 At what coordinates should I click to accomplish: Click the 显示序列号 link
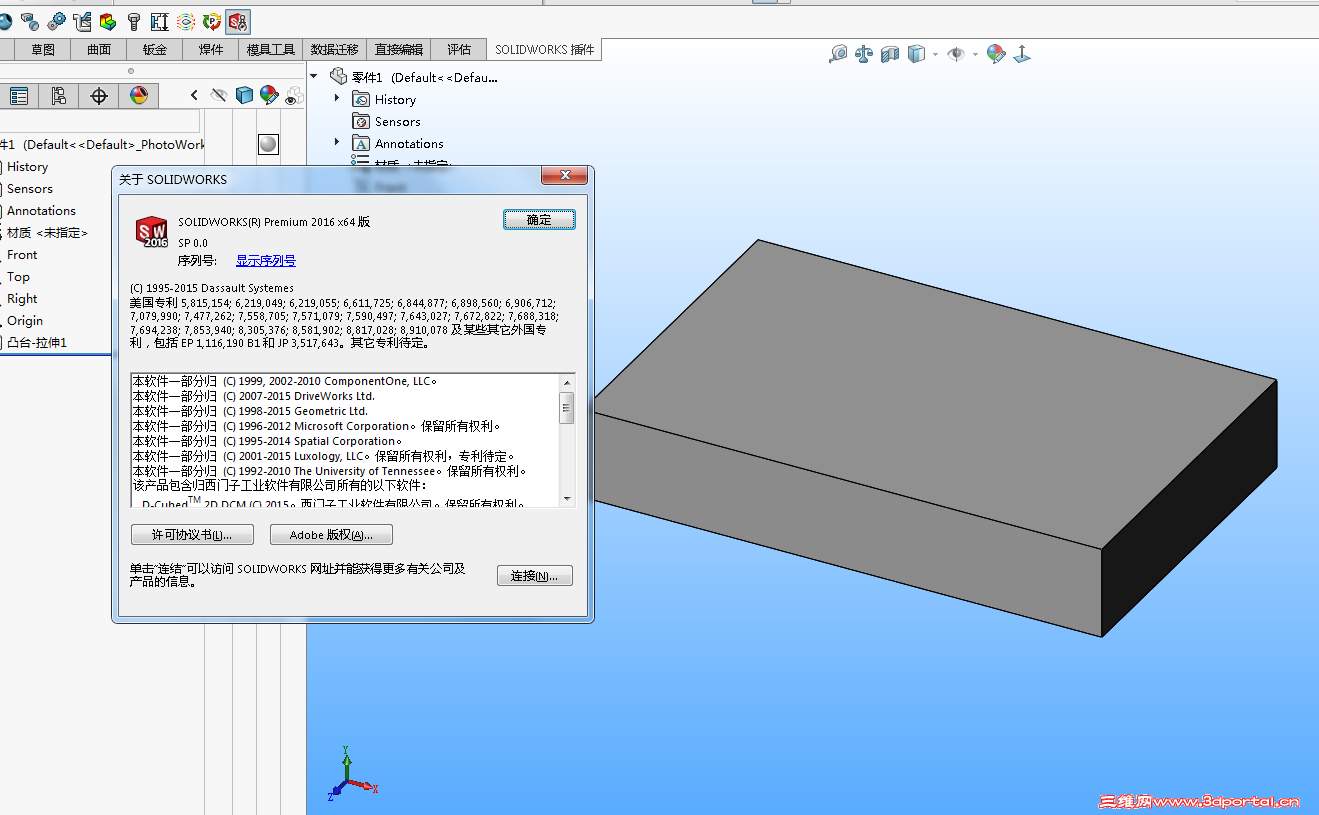[266, 261]
